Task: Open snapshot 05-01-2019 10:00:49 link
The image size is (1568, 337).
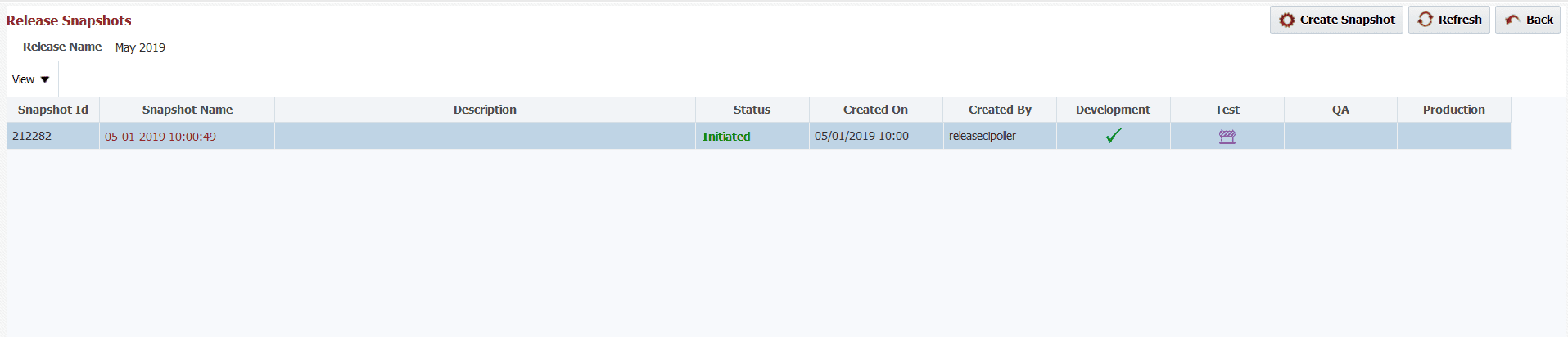Action: [160, 137]
